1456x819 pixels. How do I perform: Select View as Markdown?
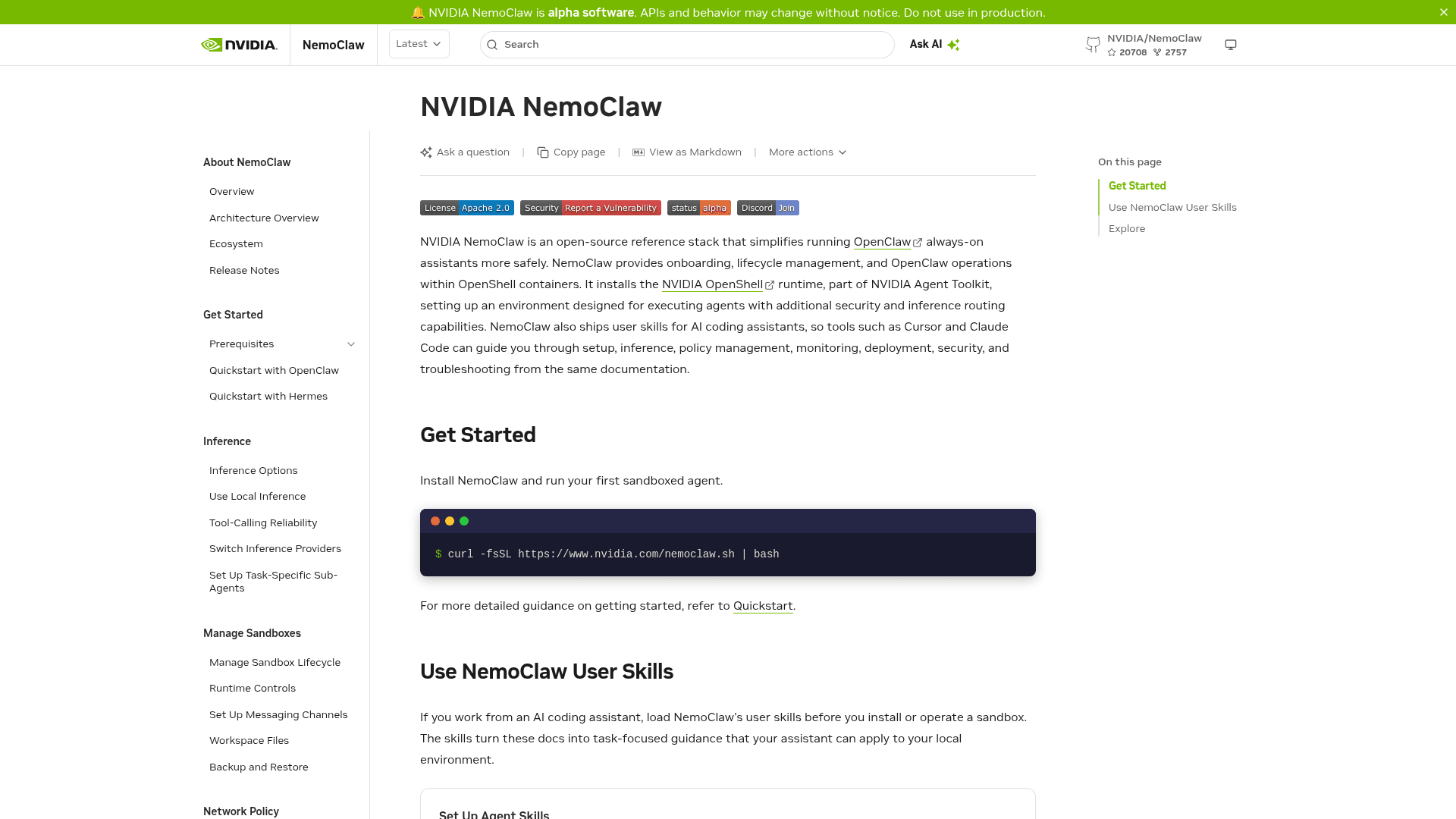(687, 152)
